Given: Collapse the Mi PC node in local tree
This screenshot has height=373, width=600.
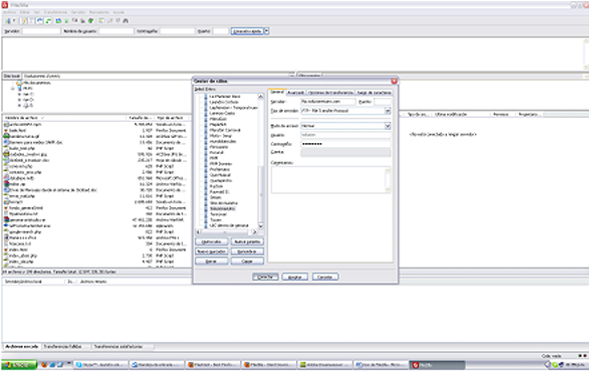Looking at the screenshot, I should tap(13, 89).
